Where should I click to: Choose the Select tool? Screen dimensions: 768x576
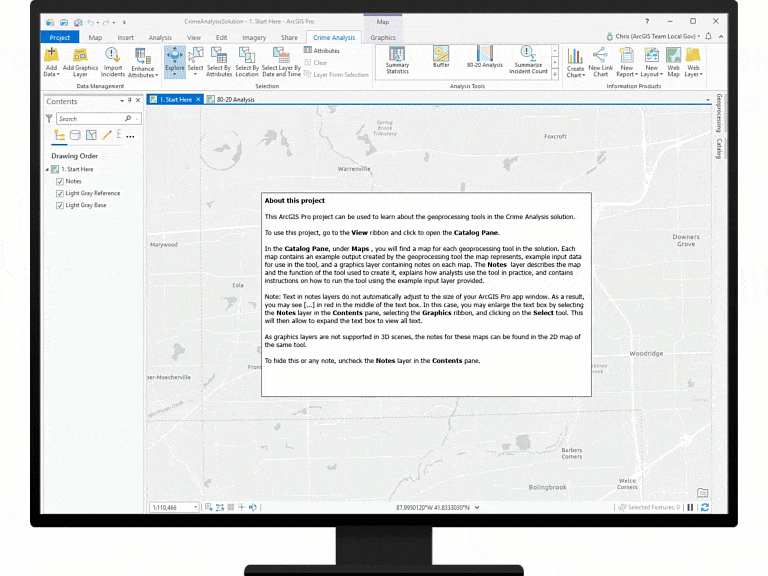pos(195,62)
